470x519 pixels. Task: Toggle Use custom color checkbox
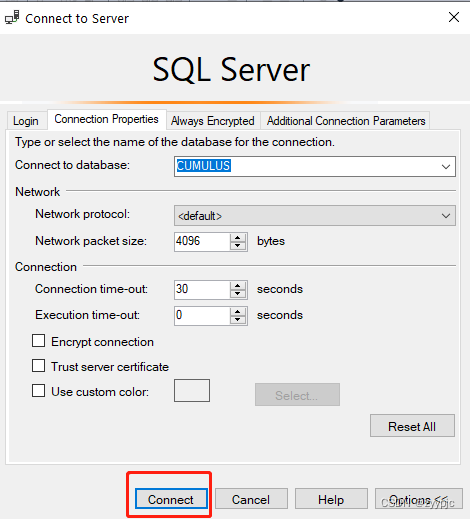coord(39,391)
